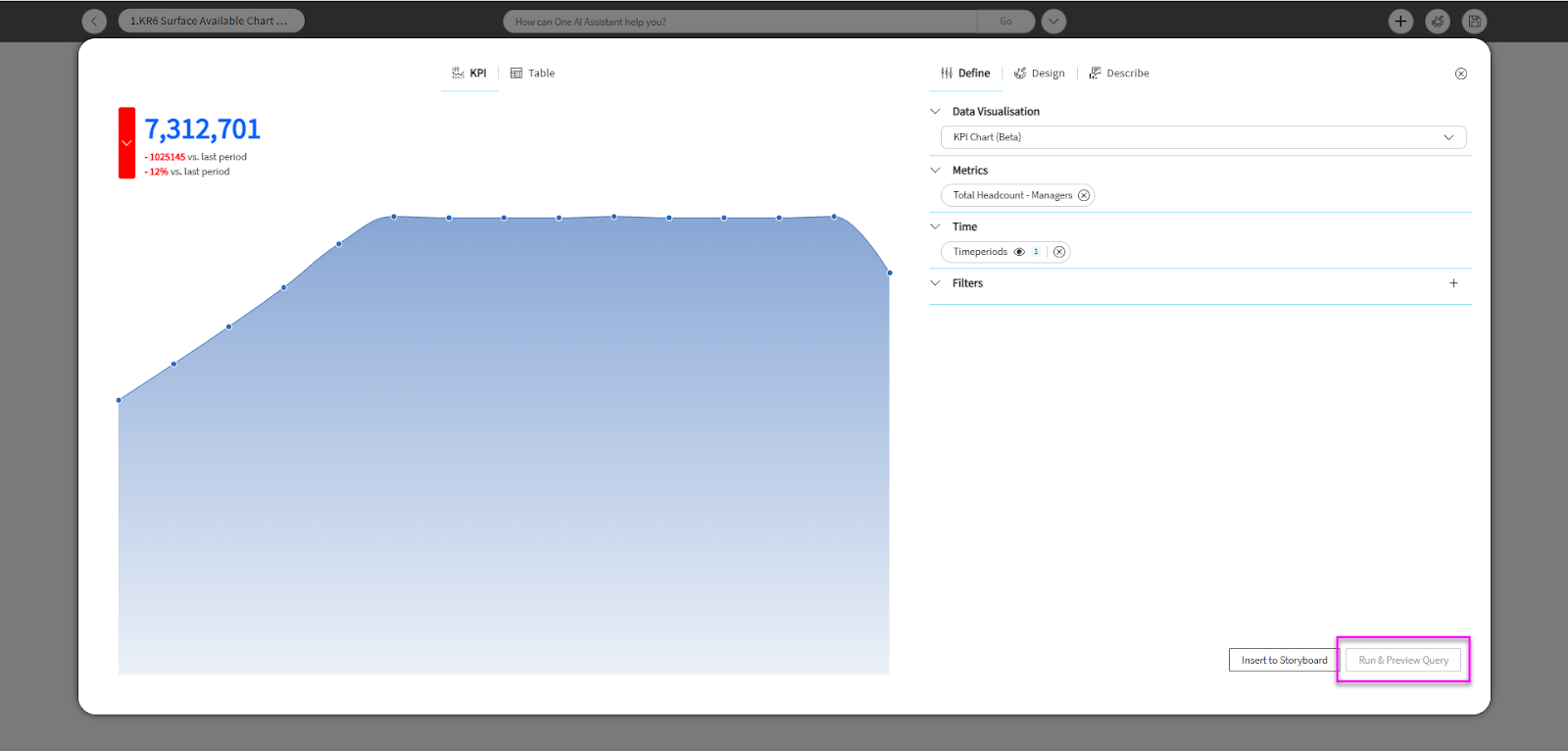This screenshot has width=1568, height=751.
Task: Click the One AI Assistant search field
Action: pos(740,22)
